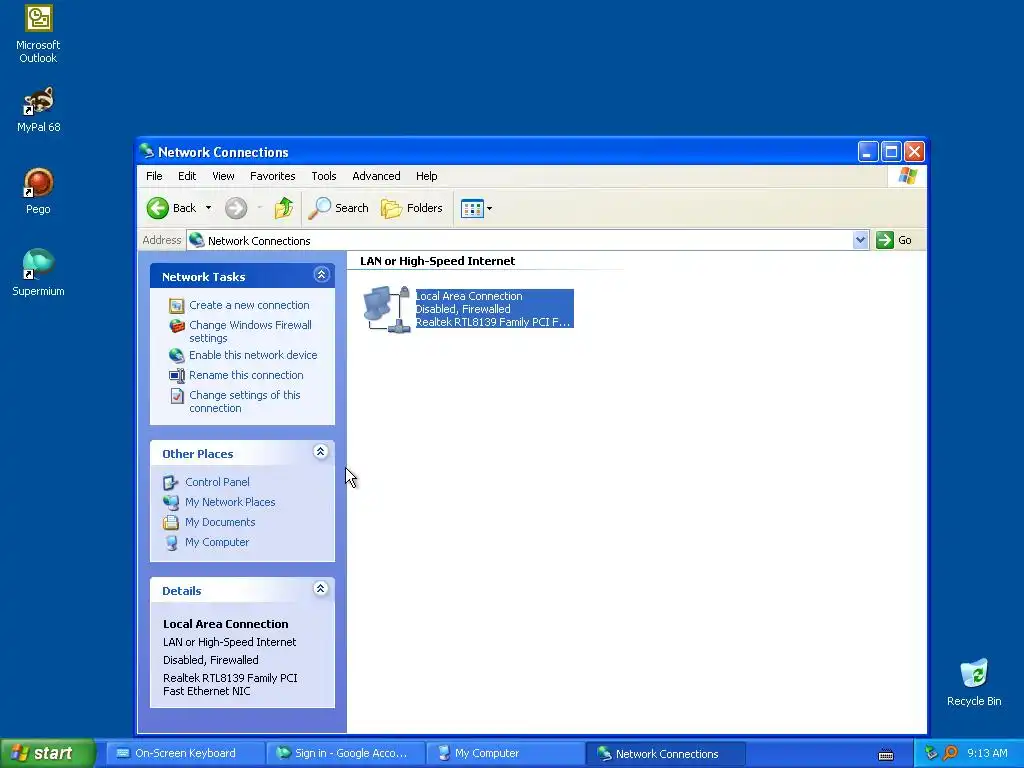Collapse the Details panel

321,589
